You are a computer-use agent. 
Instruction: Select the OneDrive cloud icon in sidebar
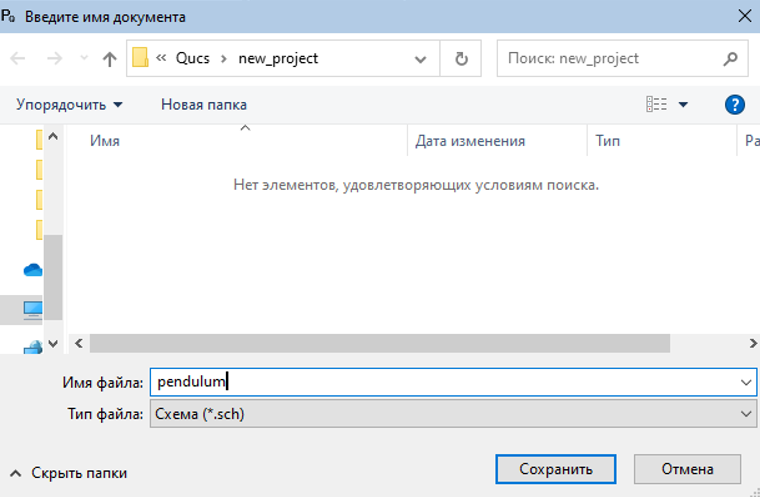33,270
